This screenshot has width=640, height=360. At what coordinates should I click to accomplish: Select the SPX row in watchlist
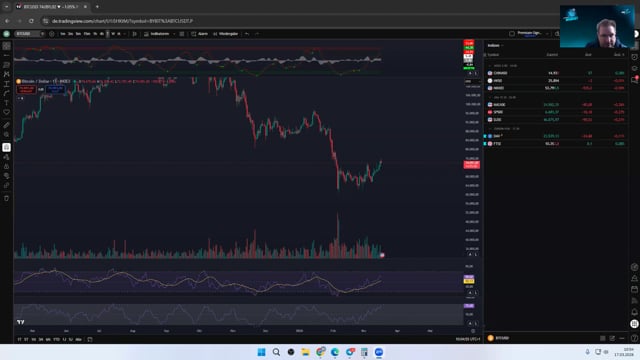[556, 112]
